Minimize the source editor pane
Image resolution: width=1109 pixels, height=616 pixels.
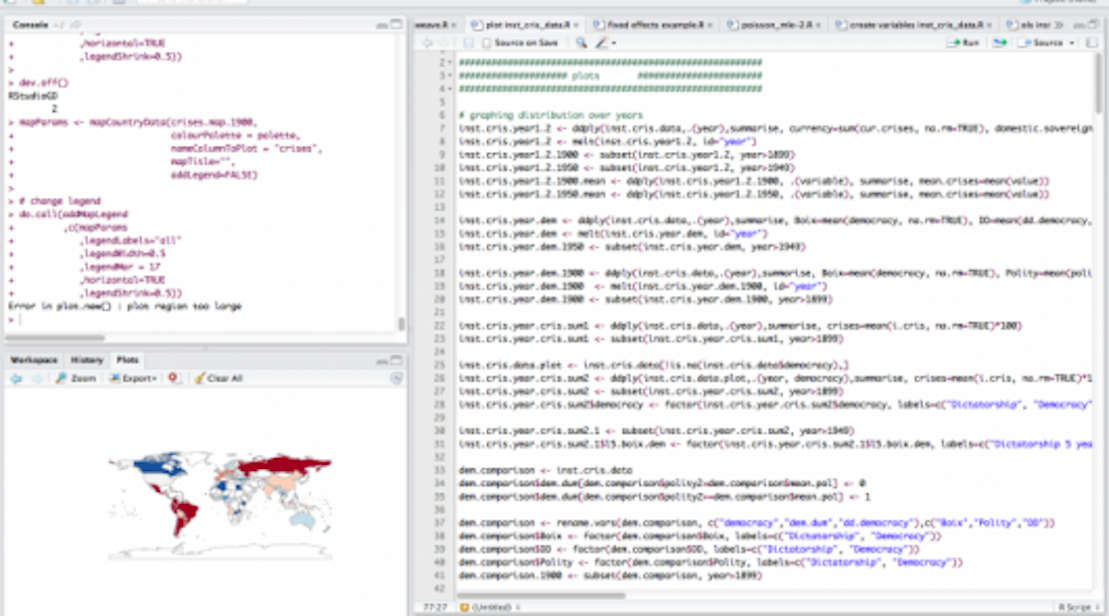coord(1079,25)
